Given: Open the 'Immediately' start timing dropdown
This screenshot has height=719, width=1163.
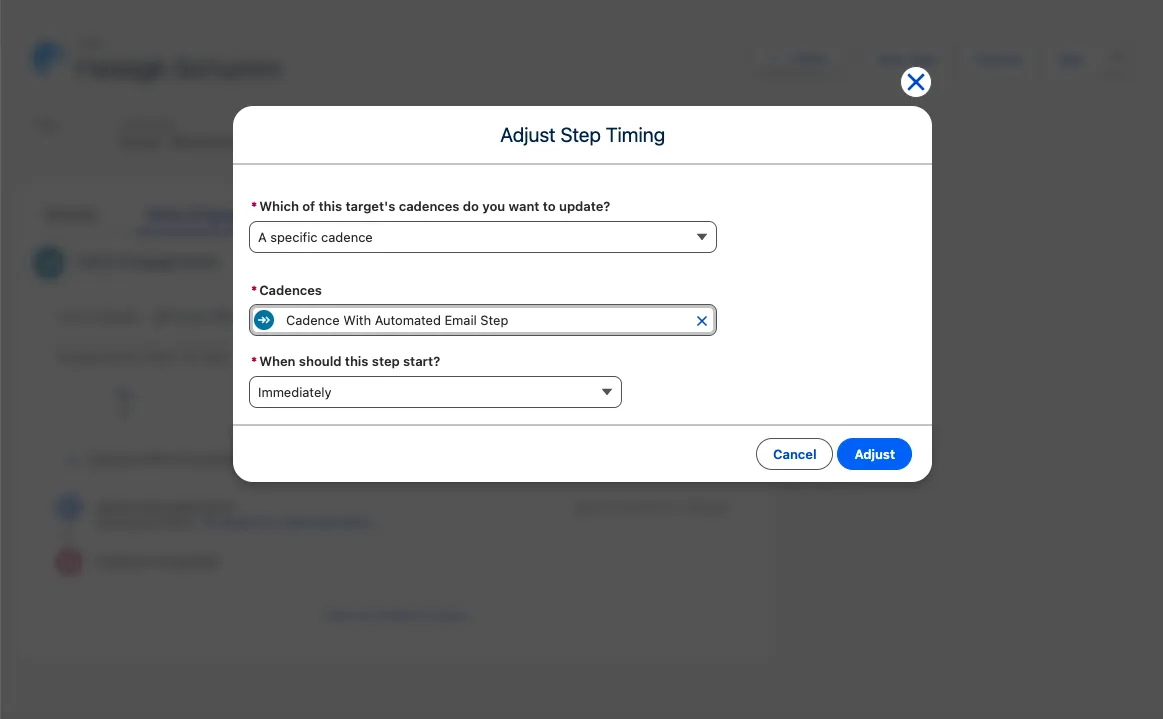Looking at the screenshot, I should tap(435, 392).
